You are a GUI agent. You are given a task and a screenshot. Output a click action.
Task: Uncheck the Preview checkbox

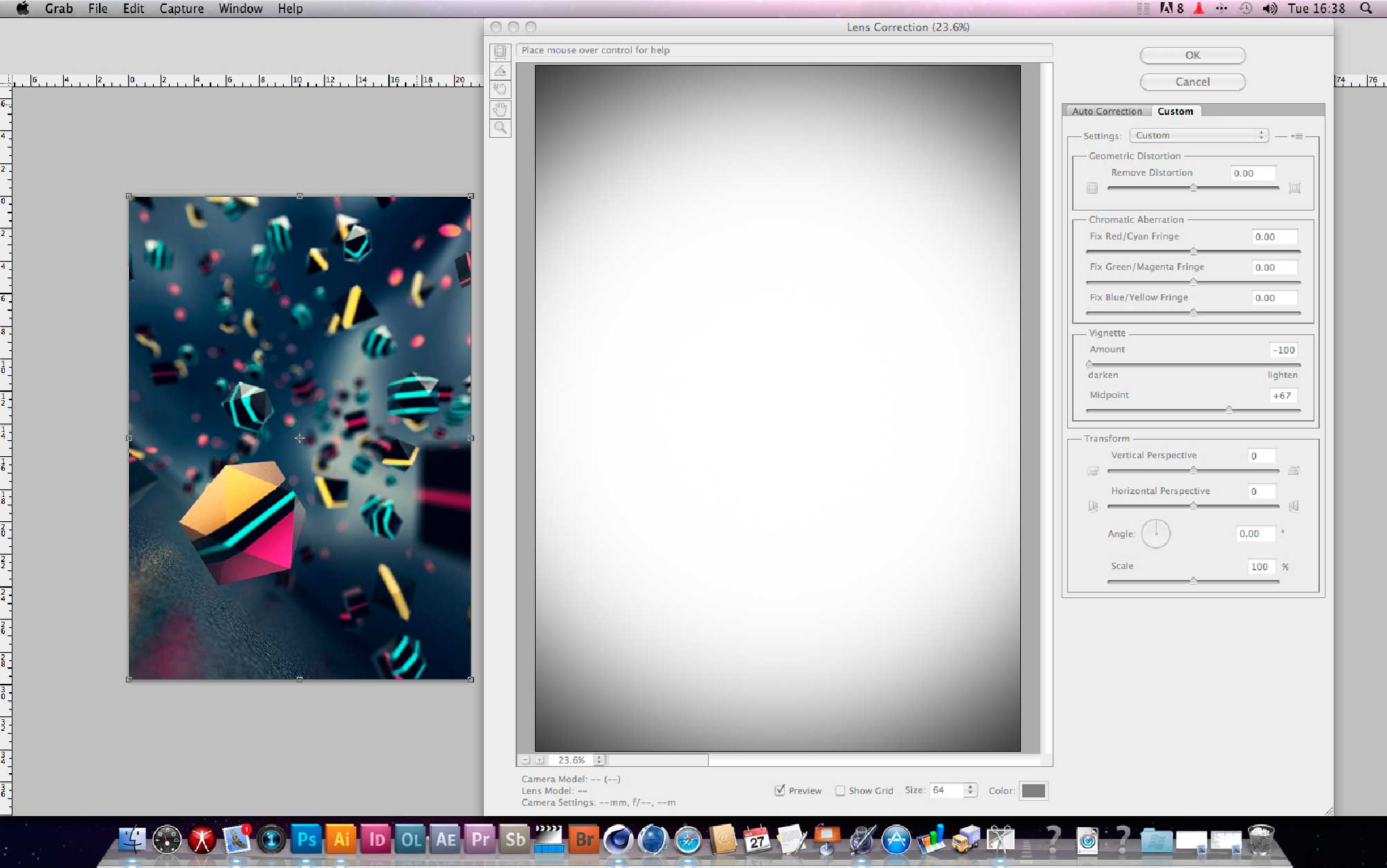pyautogui.click(x=780, y=790)
